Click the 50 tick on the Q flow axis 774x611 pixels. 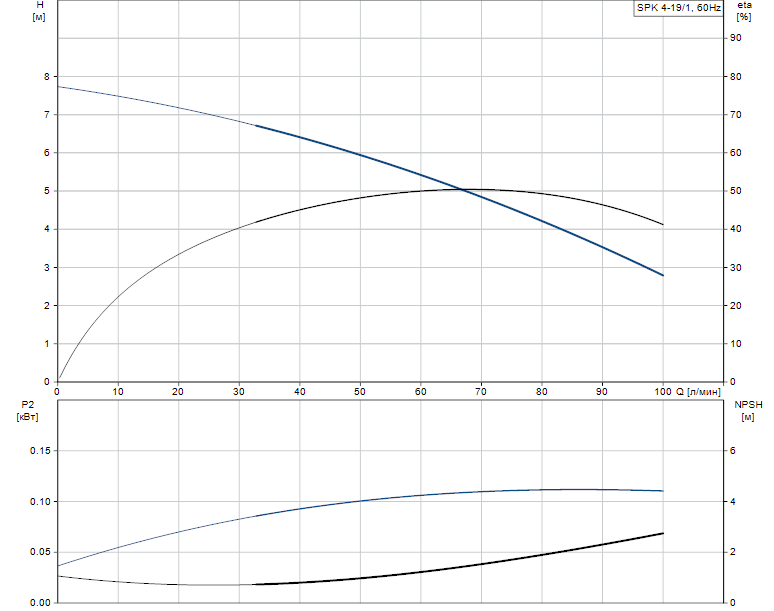click(360, 391)
